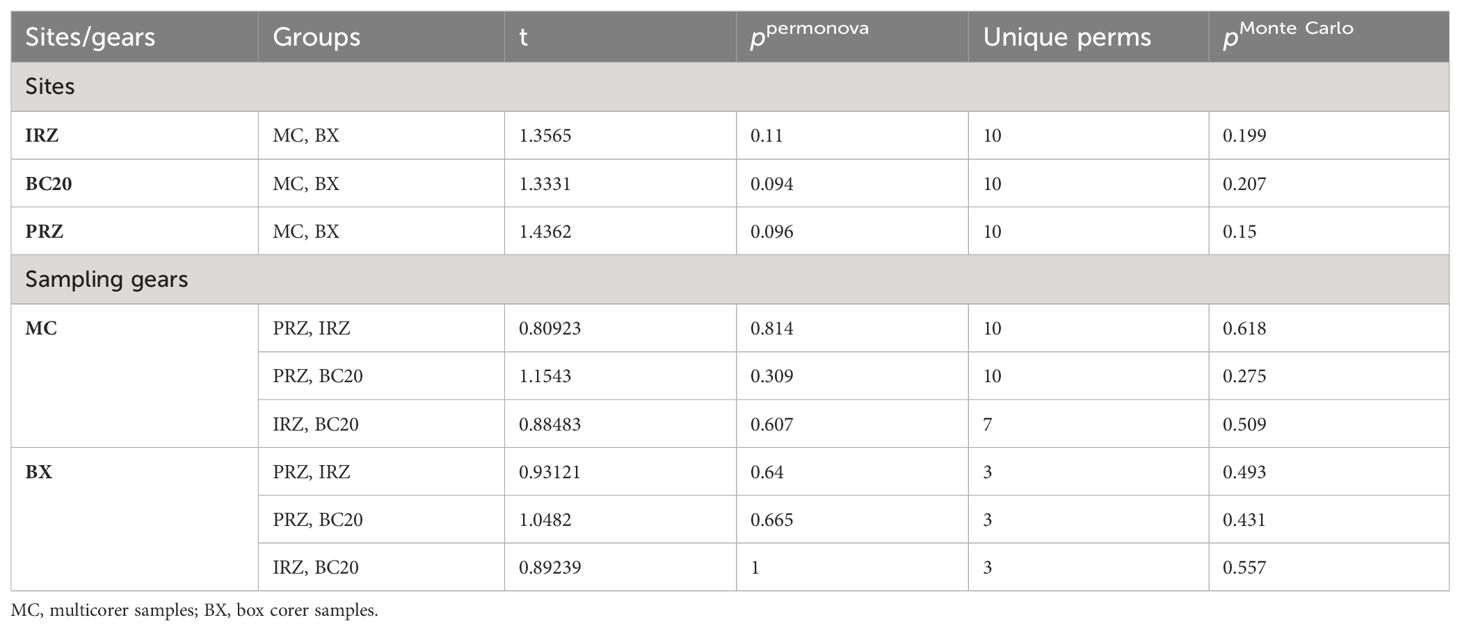The height and width of the screenshot is (631, 1460).
Task: Click the Unique perms column header
Action: (1067, 38)
